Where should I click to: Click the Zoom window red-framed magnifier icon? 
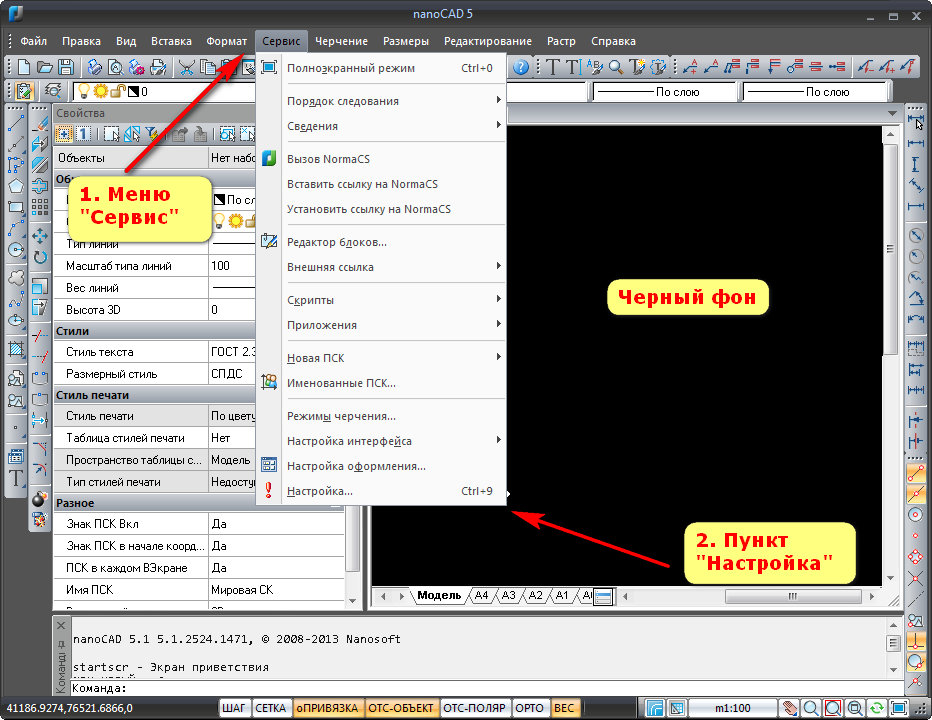pyautogui.click(x=833, y=708)
